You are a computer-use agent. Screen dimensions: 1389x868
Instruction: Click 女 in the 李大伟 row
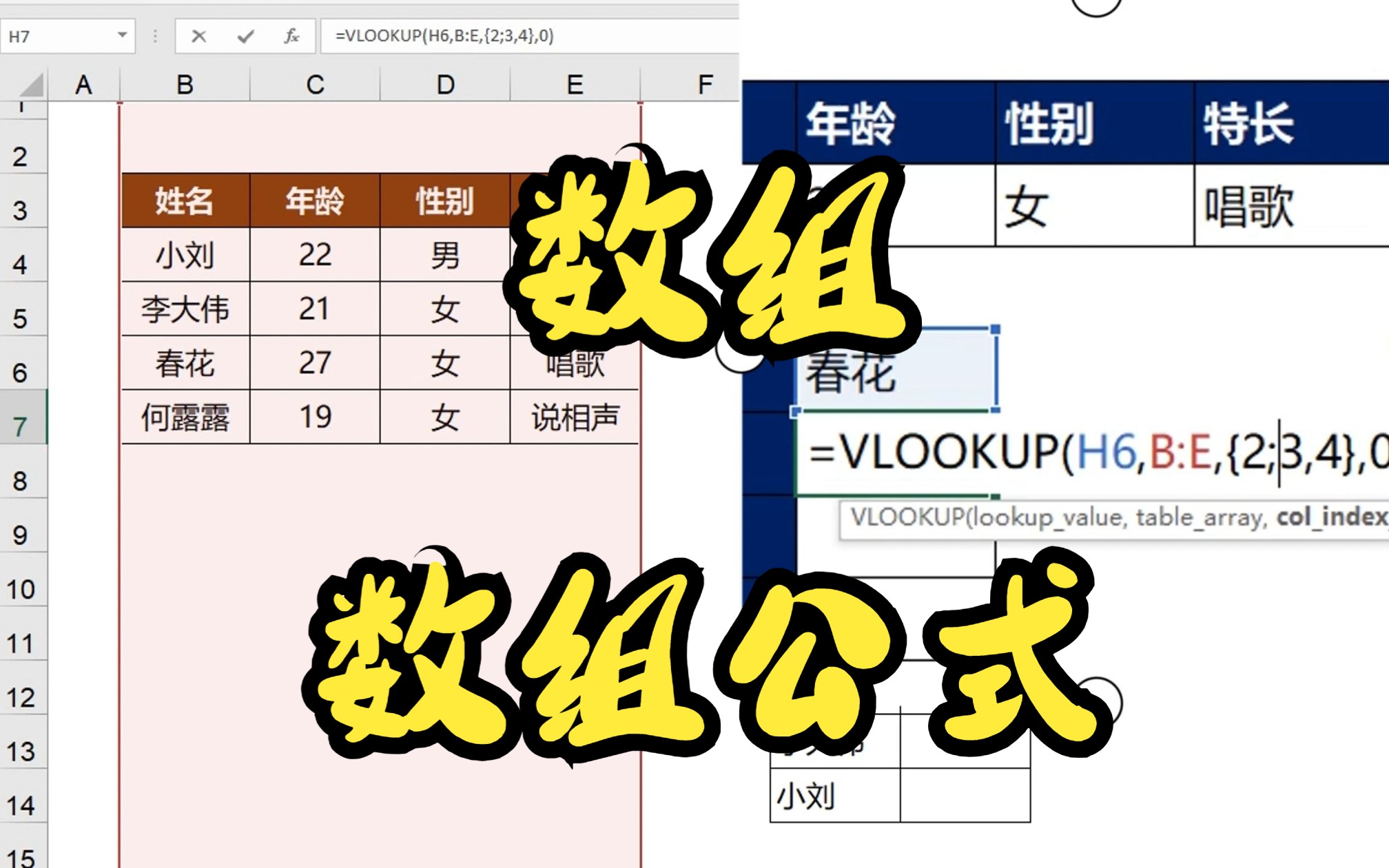pos(445,309)
